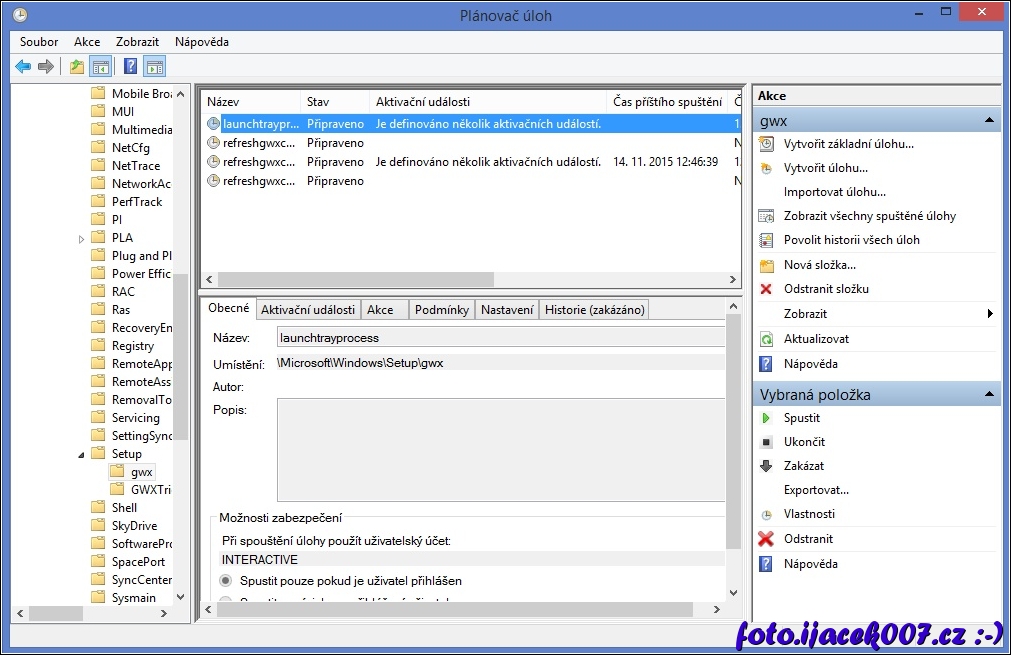The image size is (1011, 655).
Task: Click the Nová složka folder icon
Action: click(766, 265)
